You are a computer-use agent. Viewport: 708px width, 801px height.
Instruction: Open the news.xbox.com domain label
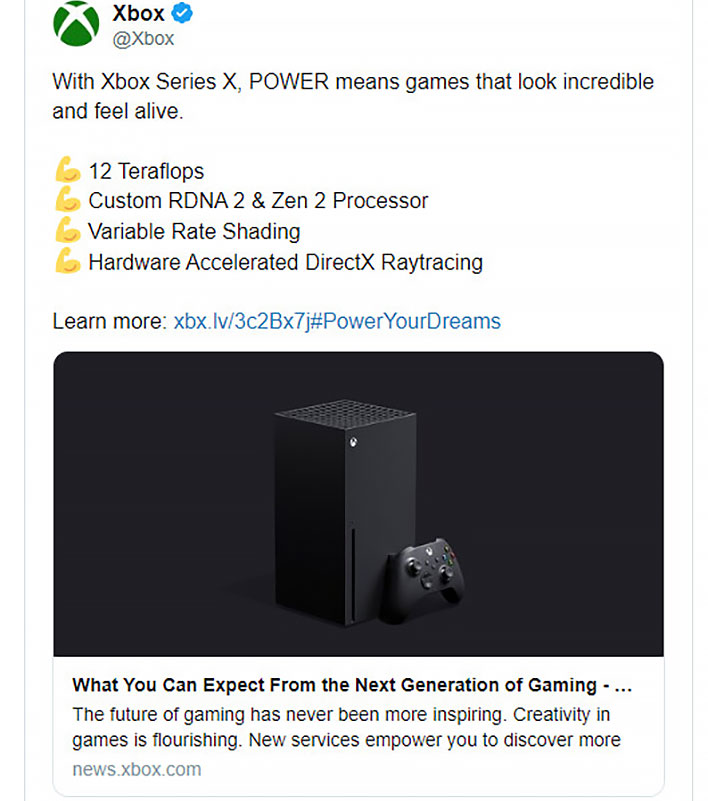point(137,769)
